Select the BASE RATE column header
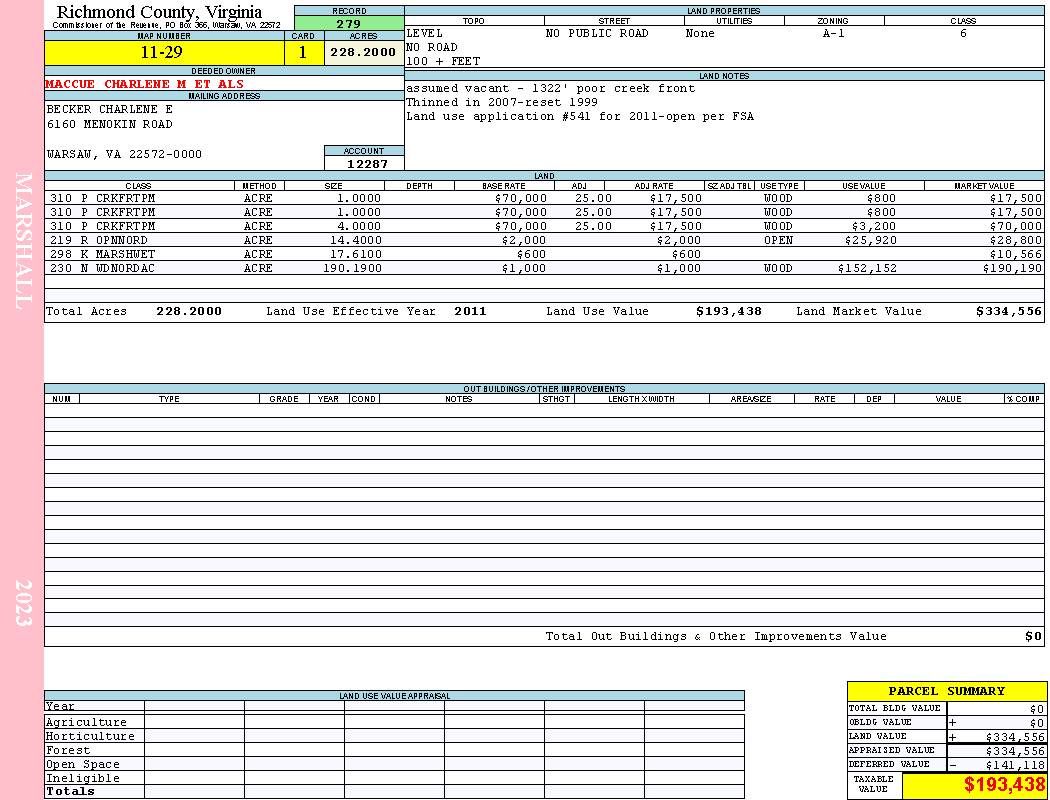 click(504, 186)
